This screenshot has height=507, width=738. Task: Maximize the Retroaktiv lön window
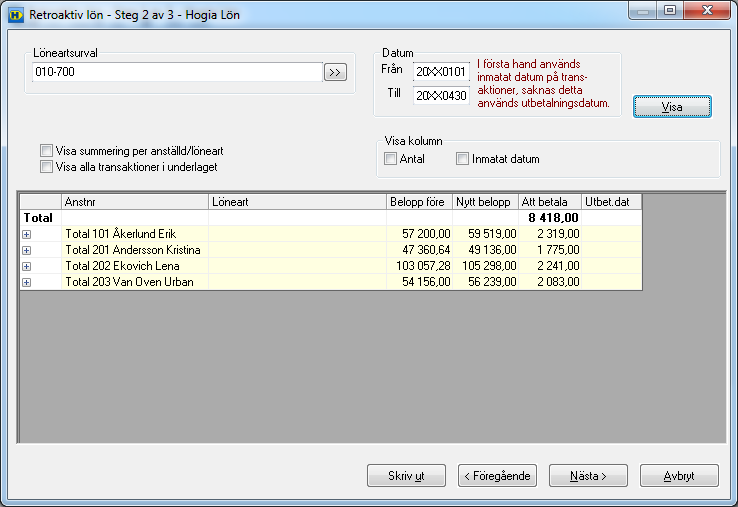pyautogui.click(x=670, y=11)
